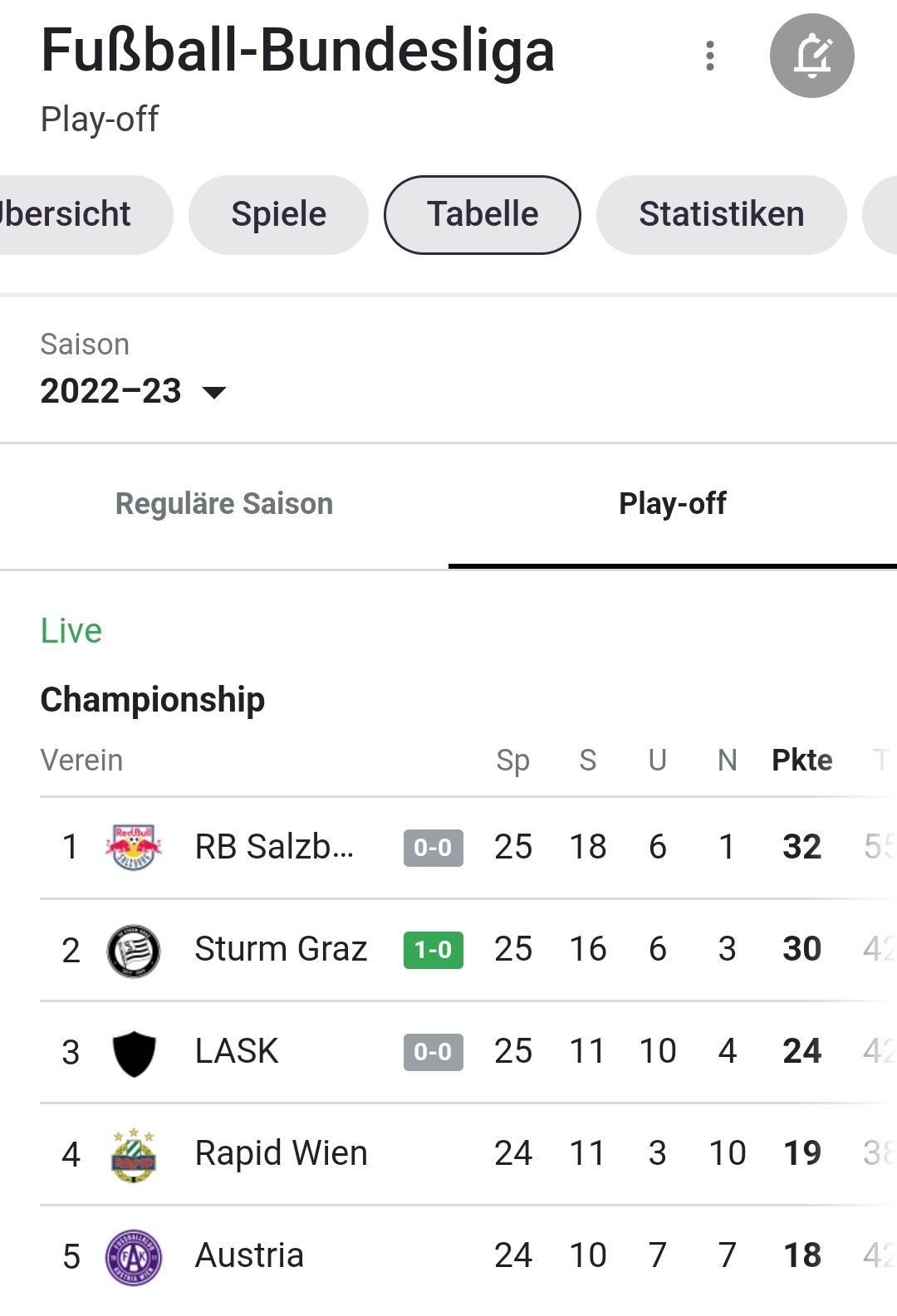Open Sturm Graz live score 1-0 badge
897x1316 pixels.
tap(433, 950)
